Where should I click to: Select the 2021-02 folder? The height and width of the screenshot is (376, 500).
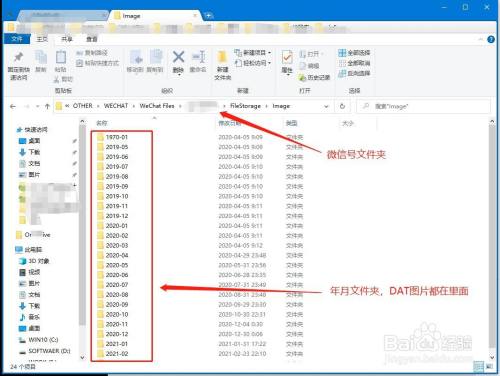117,354
